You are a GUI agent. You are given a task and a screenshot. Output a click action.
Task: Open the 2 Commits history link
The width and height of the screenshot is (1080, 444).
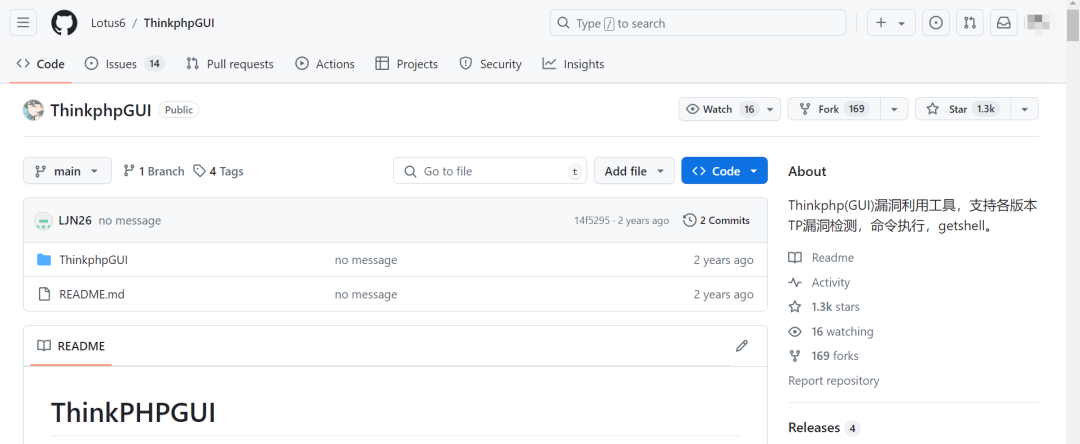716,220
